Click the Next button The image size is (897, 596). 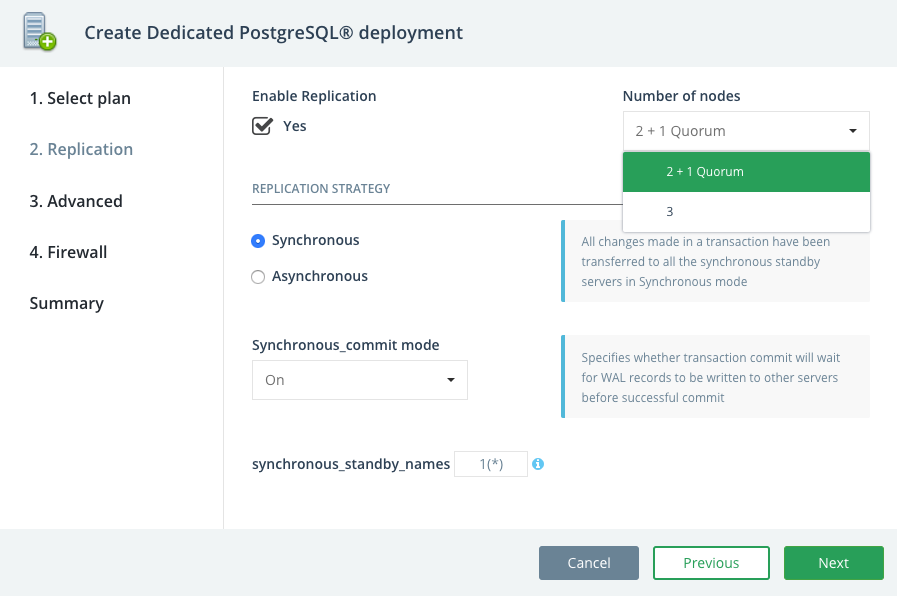click(x=834, y=563)
